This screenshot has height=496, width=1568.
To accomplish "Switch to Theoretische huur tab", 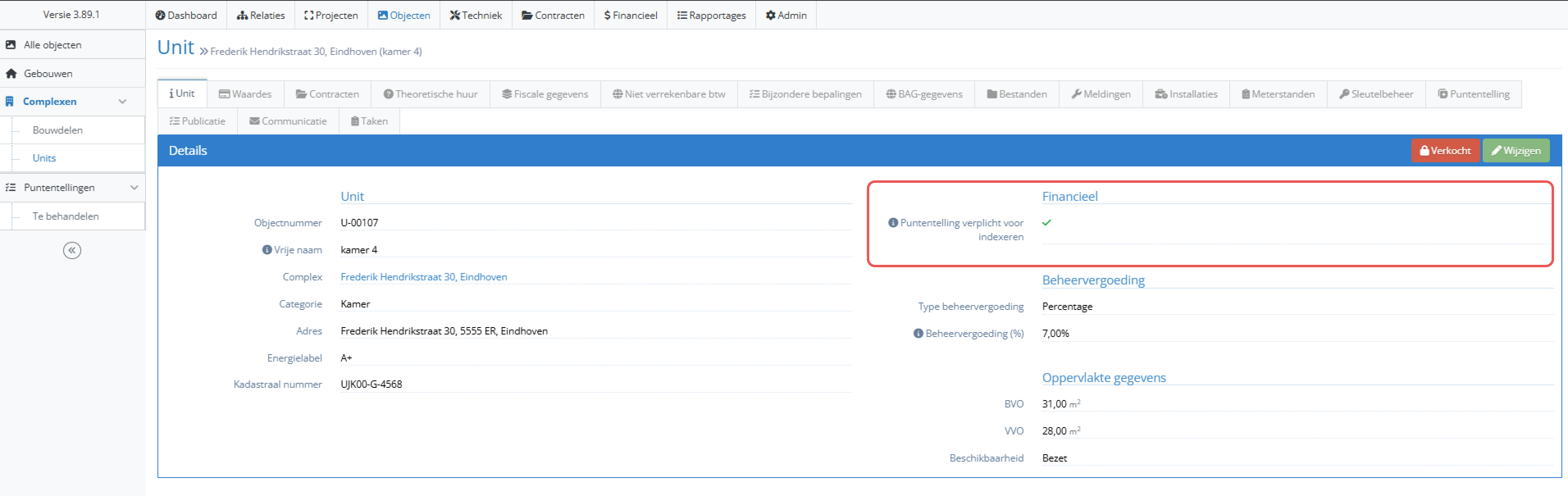I will tap(431, 94).
